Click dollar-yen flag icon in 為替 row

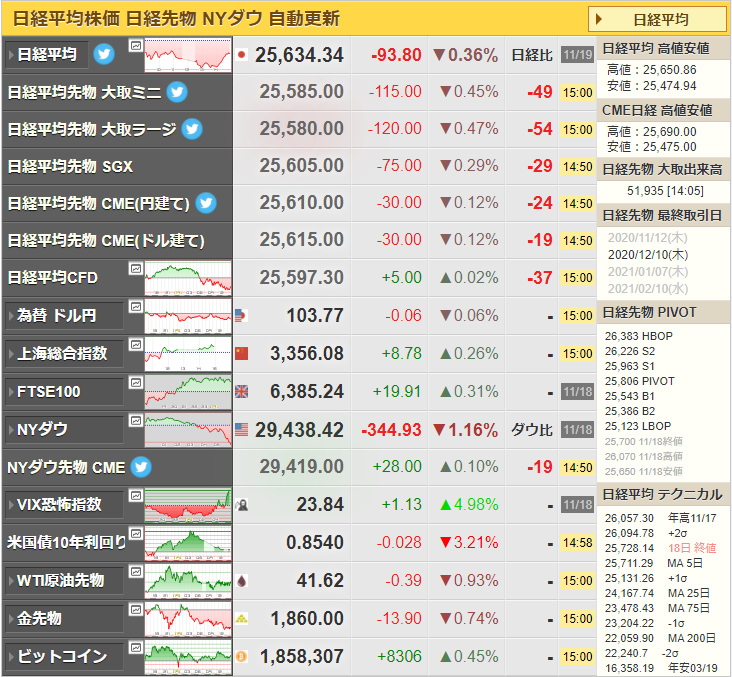click(241, 316)
